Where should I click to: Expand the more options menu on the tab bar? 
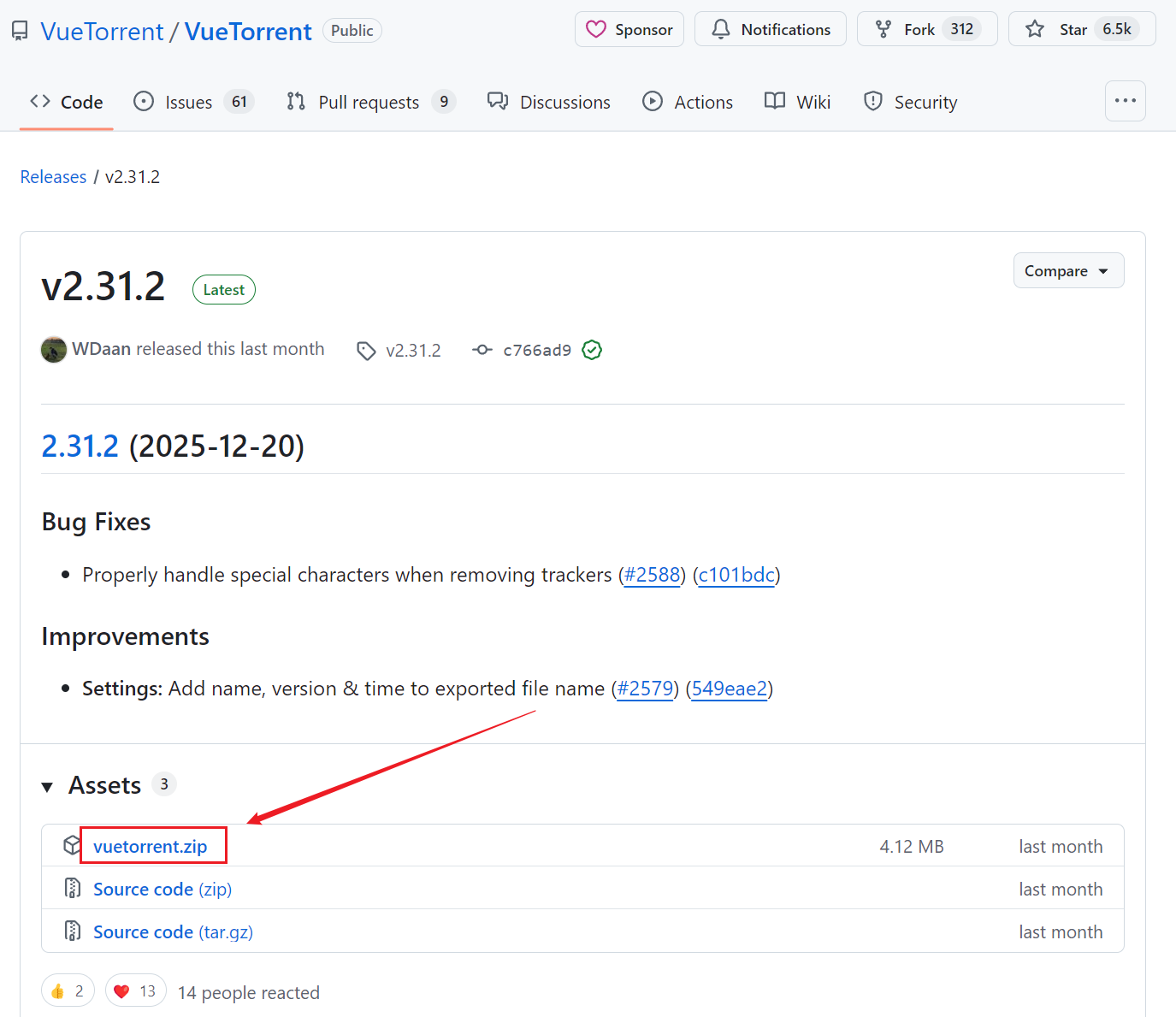[1125, 100]
